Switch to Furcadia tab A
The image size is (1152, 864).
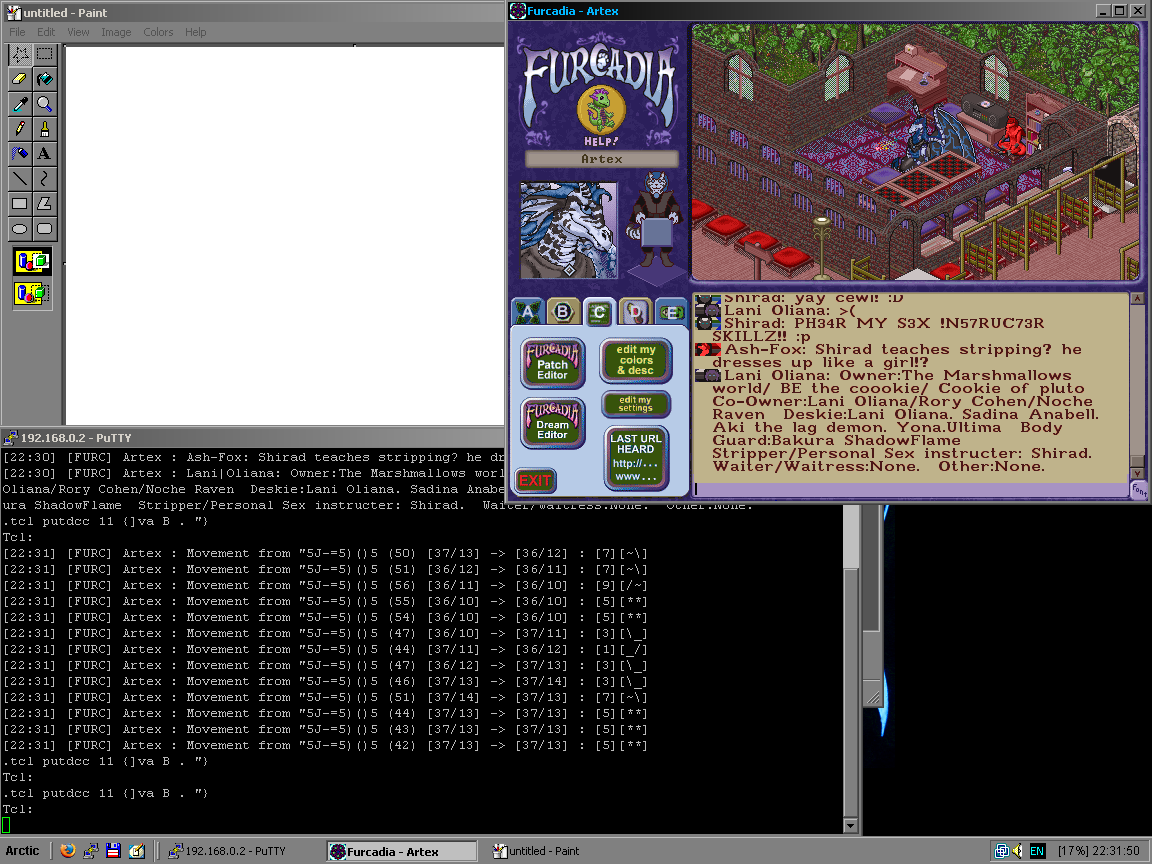(x=528, y=312)
